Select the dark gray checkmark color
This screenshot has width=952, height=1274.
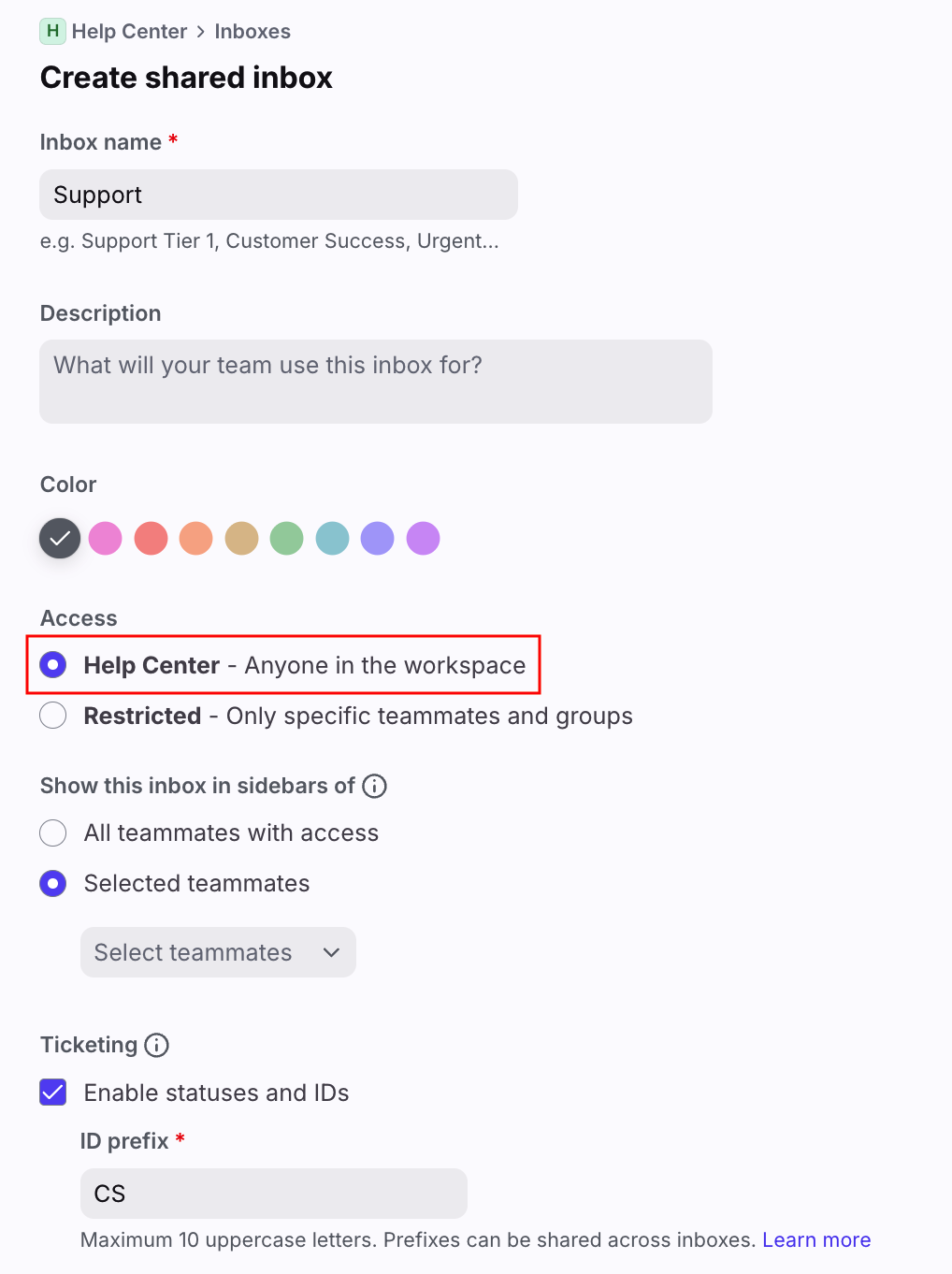pyautogui.click(x=60, y=539)
